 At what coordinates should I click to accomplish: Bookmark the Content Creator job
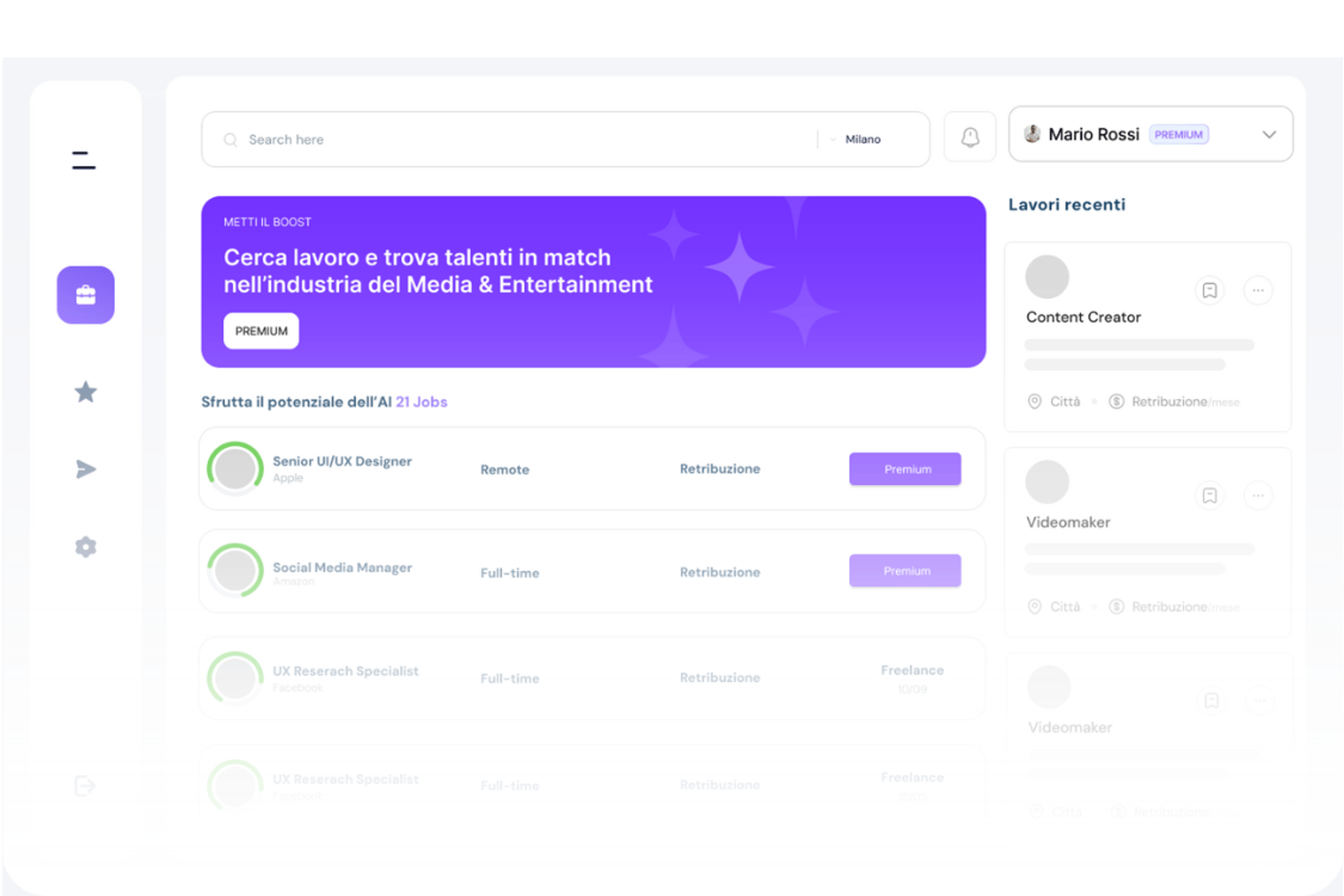(x=1210, y=290)
